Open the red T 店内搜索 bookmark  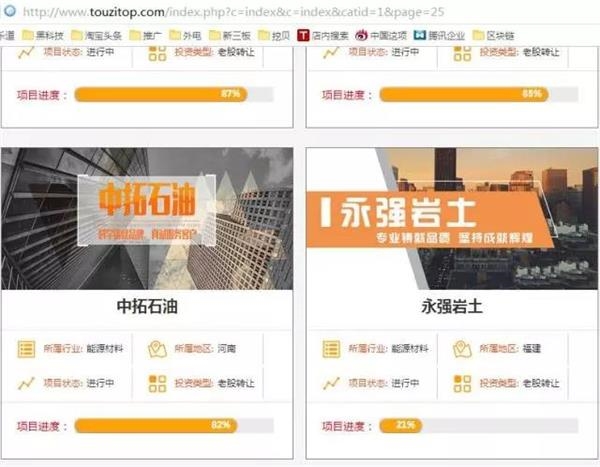323,36
